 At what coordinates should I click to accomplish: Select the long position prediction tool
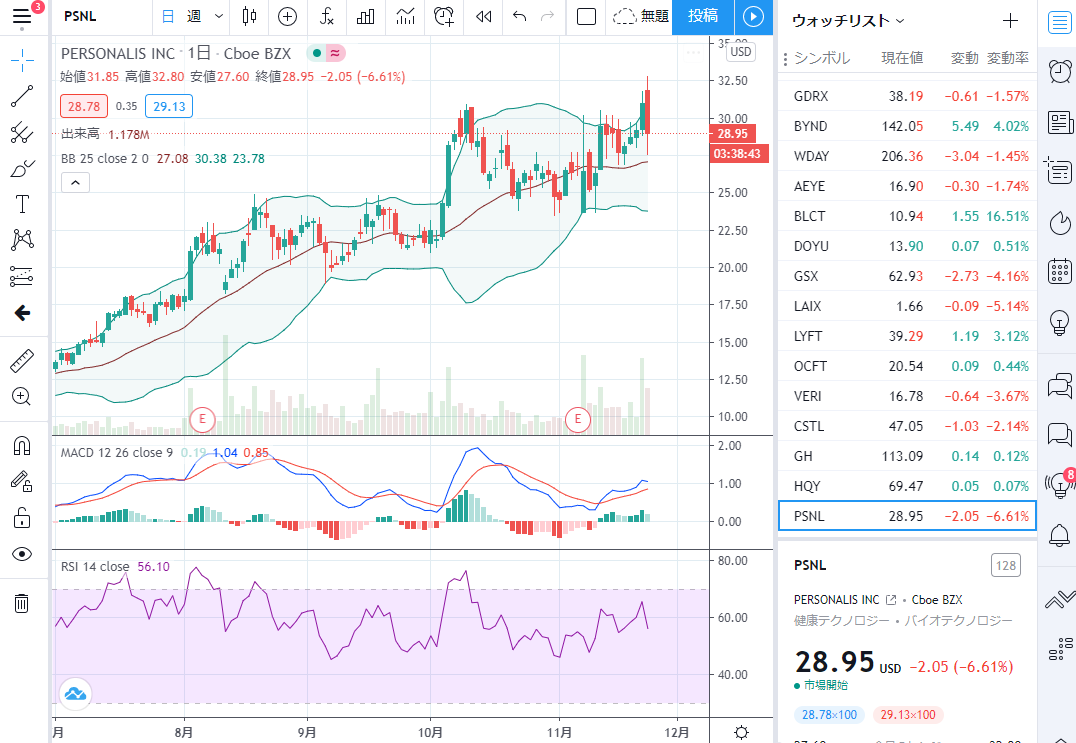point(22,276)
